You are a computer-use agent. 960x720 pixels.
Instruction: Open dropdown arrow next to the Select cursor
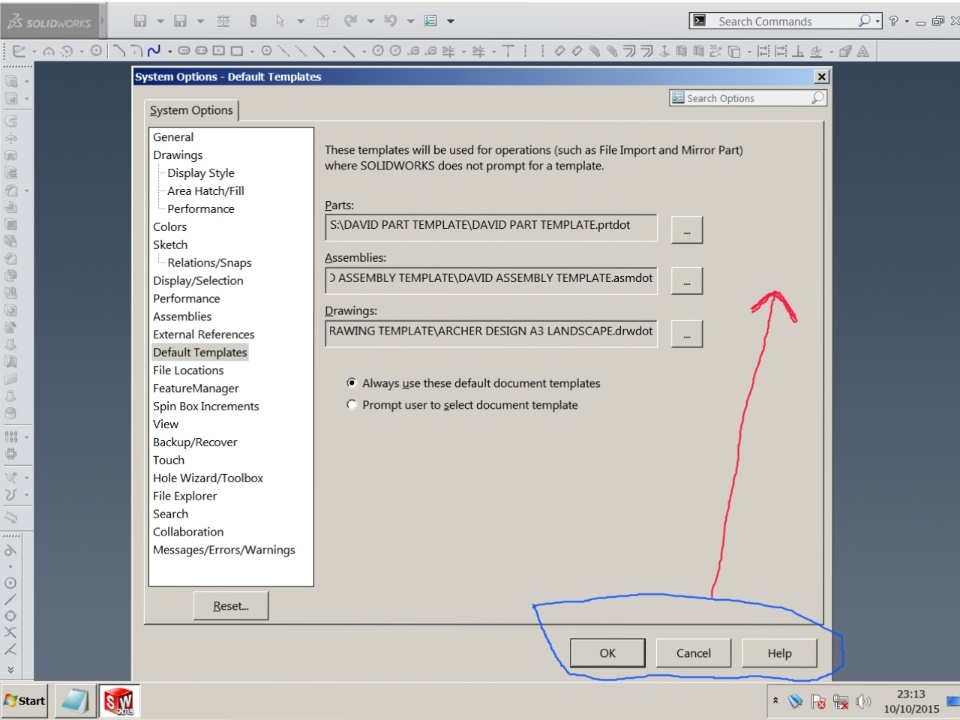coord(300,21)
